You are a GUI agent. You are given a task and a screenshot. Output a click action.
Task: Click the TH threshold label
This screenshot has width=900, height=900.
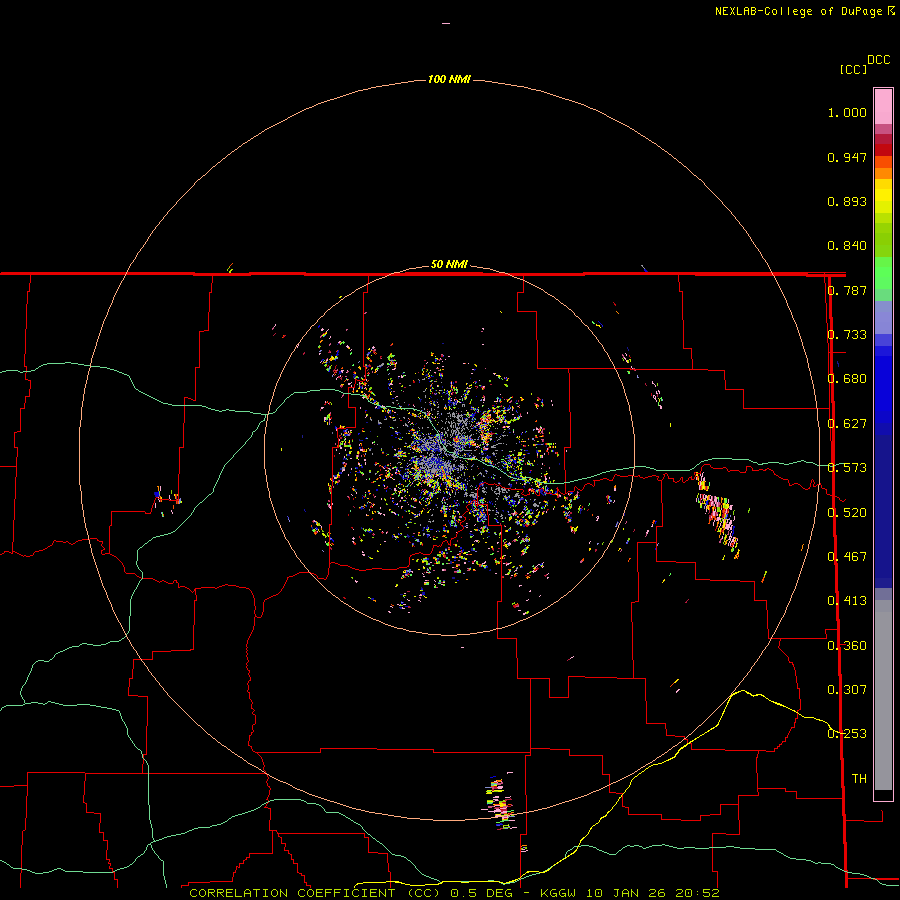click(x=859, y=779)
